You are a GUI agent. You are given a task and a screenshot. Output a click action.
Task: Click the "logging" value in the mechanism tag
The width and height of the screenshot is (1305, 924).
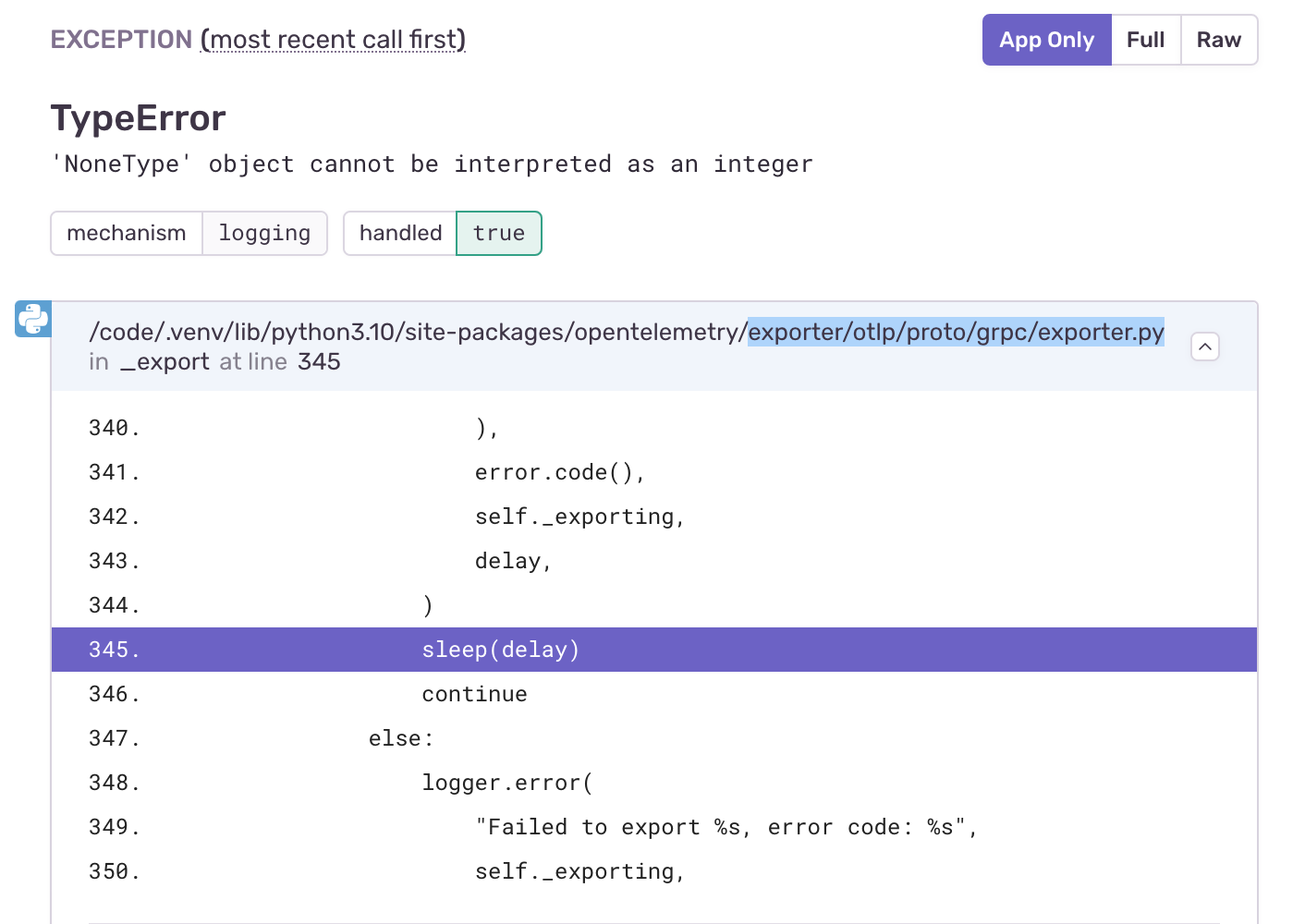pos(265,233)
